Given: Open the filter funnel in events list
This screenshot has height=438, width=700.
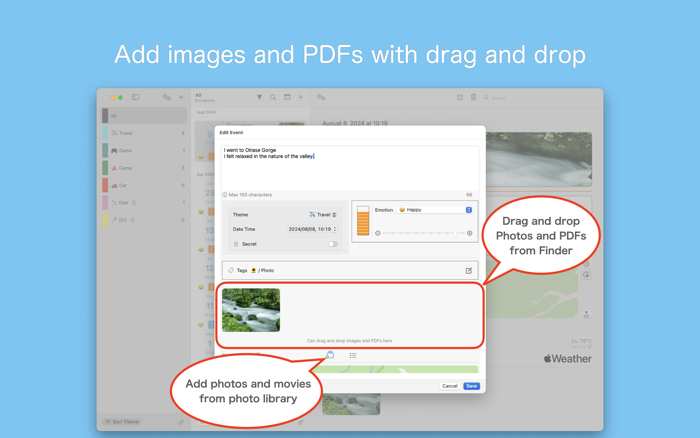Looking at the screenshot, I should pyautogui.click(x=259, y=97).
